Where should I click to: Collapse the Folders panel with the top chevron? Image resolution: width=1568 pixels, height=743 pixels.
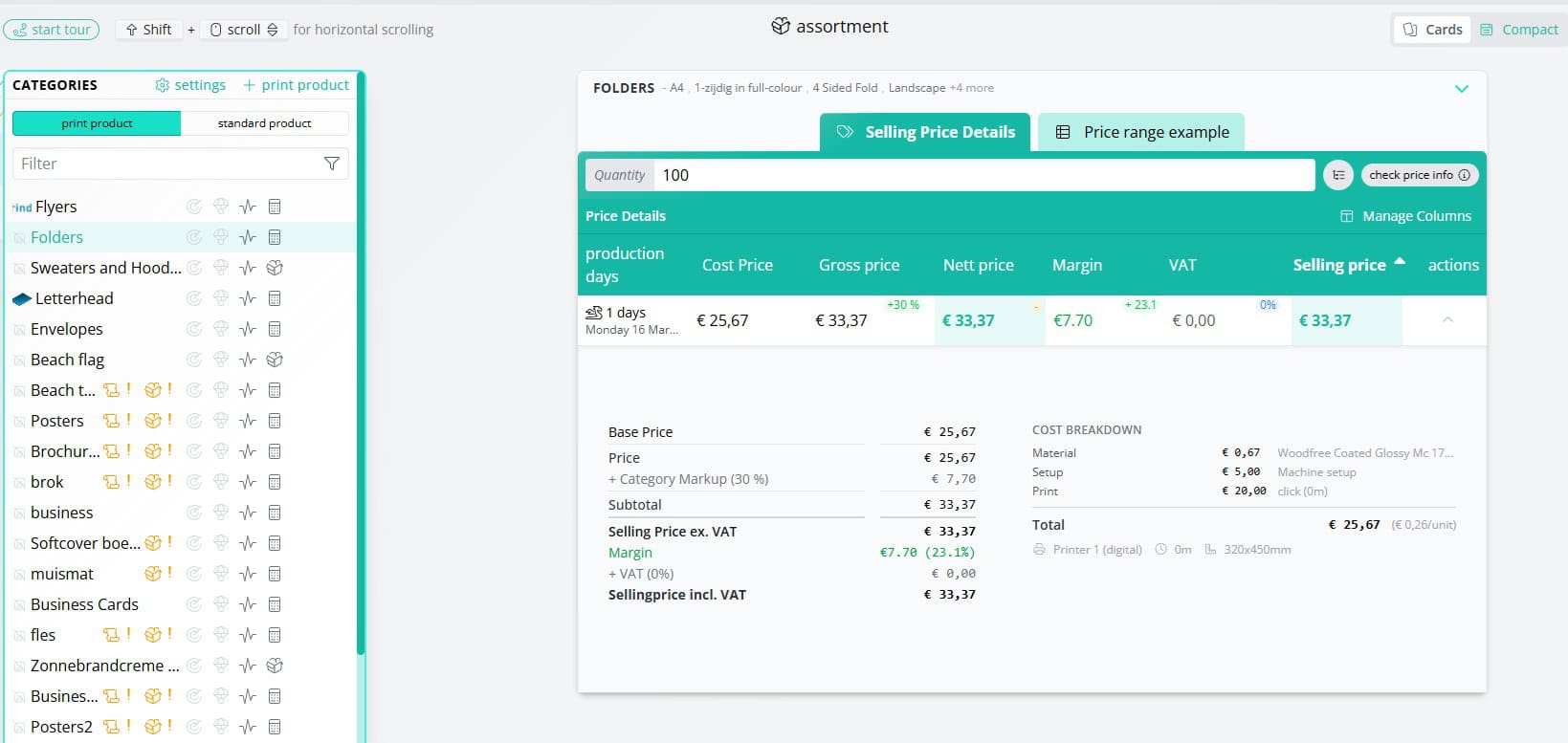click(1461, 88)
